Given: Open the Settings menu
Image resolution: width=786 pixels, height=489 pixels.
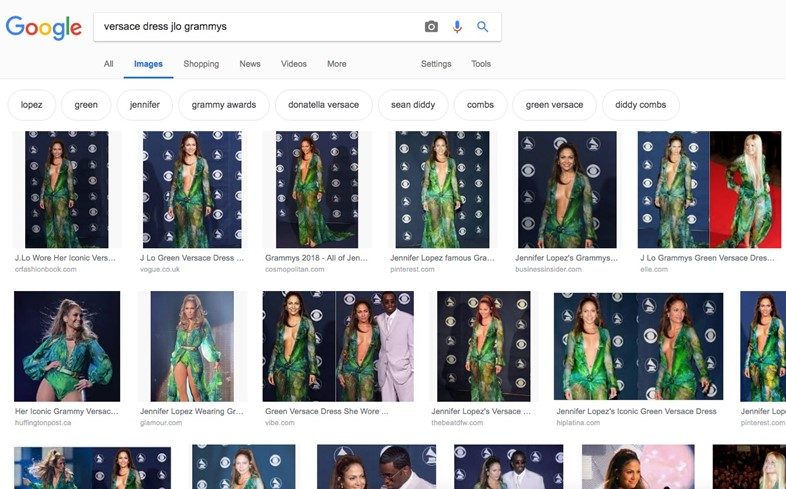Looking at the screenshot, I should coord(436,64).
